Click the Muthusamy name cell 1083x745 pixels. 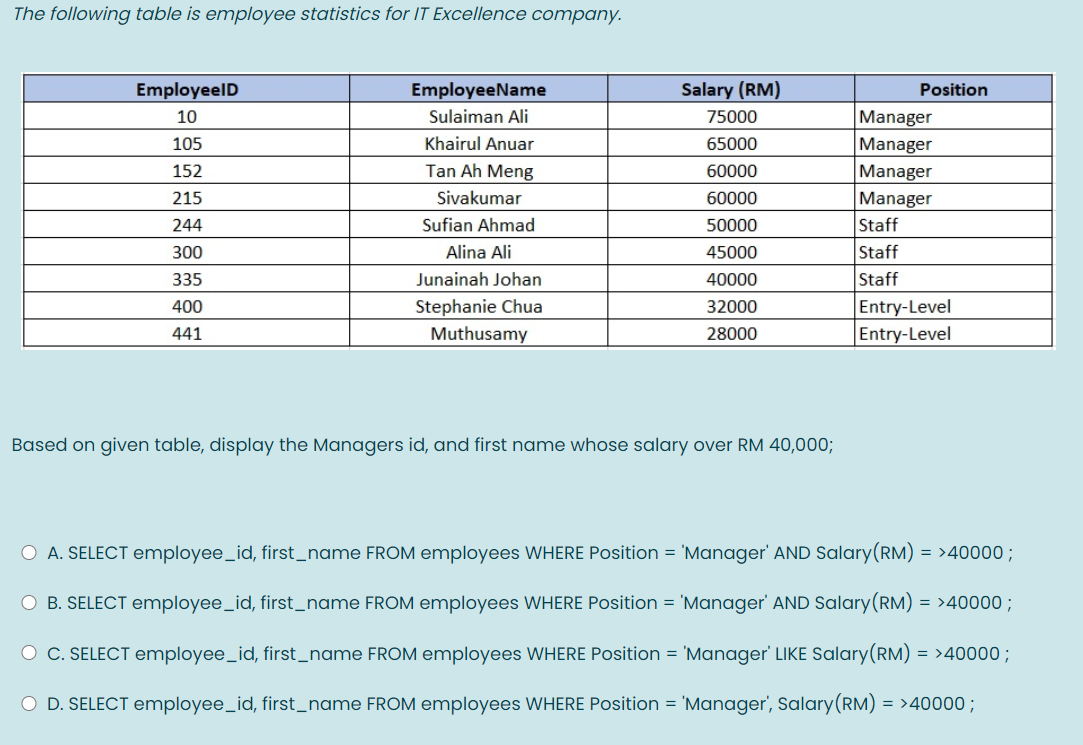(479, 333)
